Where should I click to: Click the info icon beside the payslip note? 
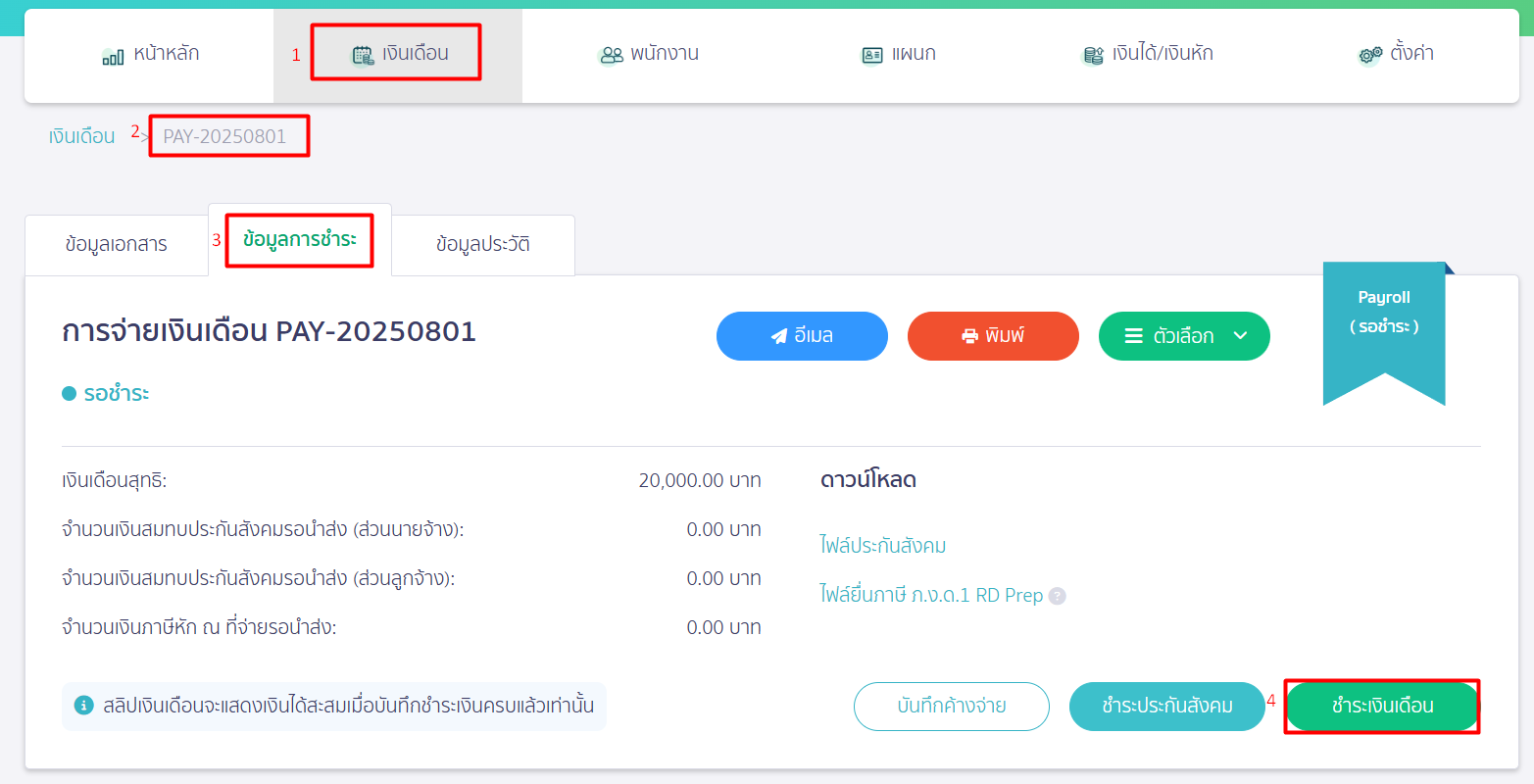tap(83, 706)
